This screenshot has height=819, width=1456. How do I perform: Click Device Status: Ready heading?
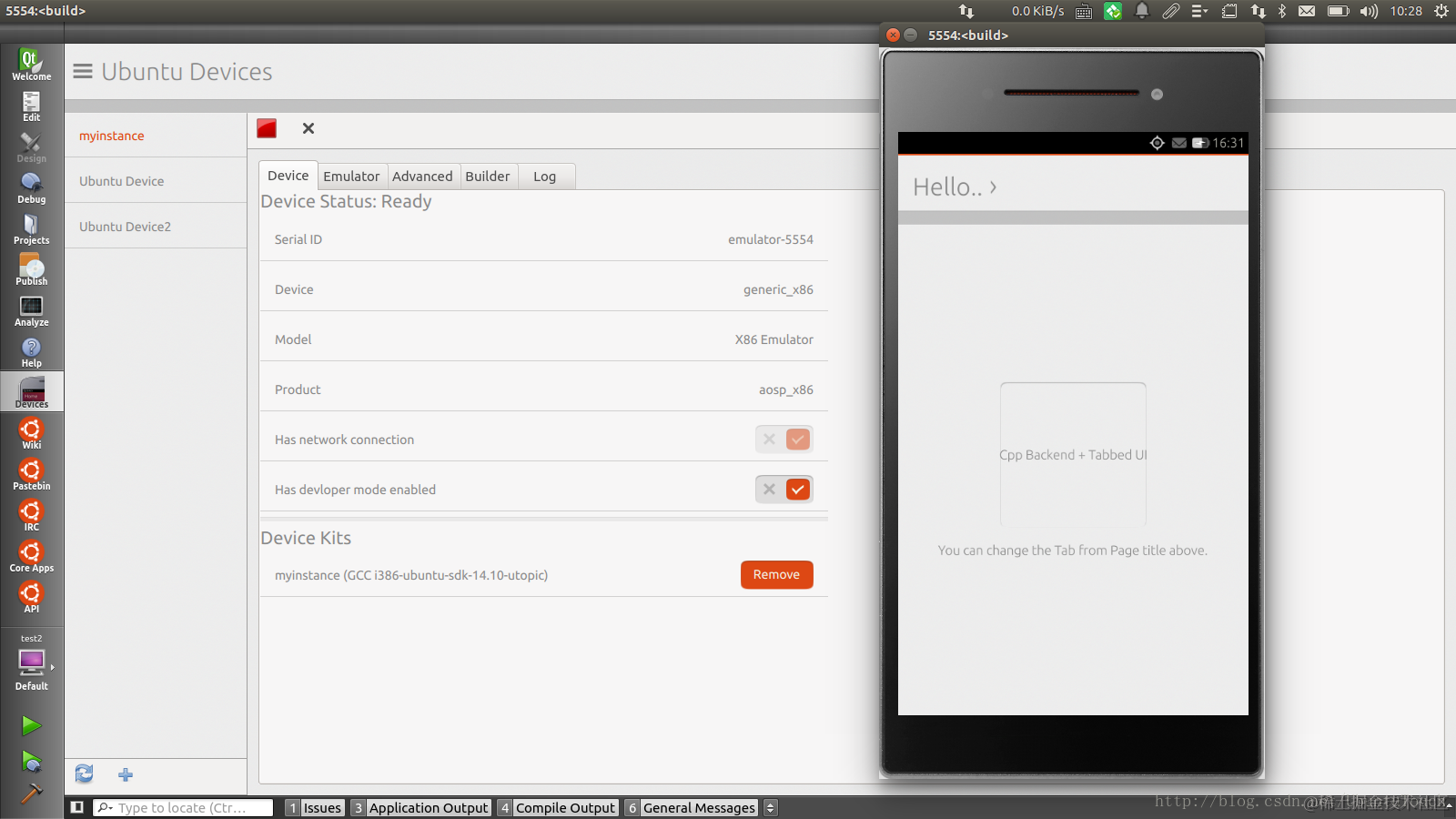346,201
